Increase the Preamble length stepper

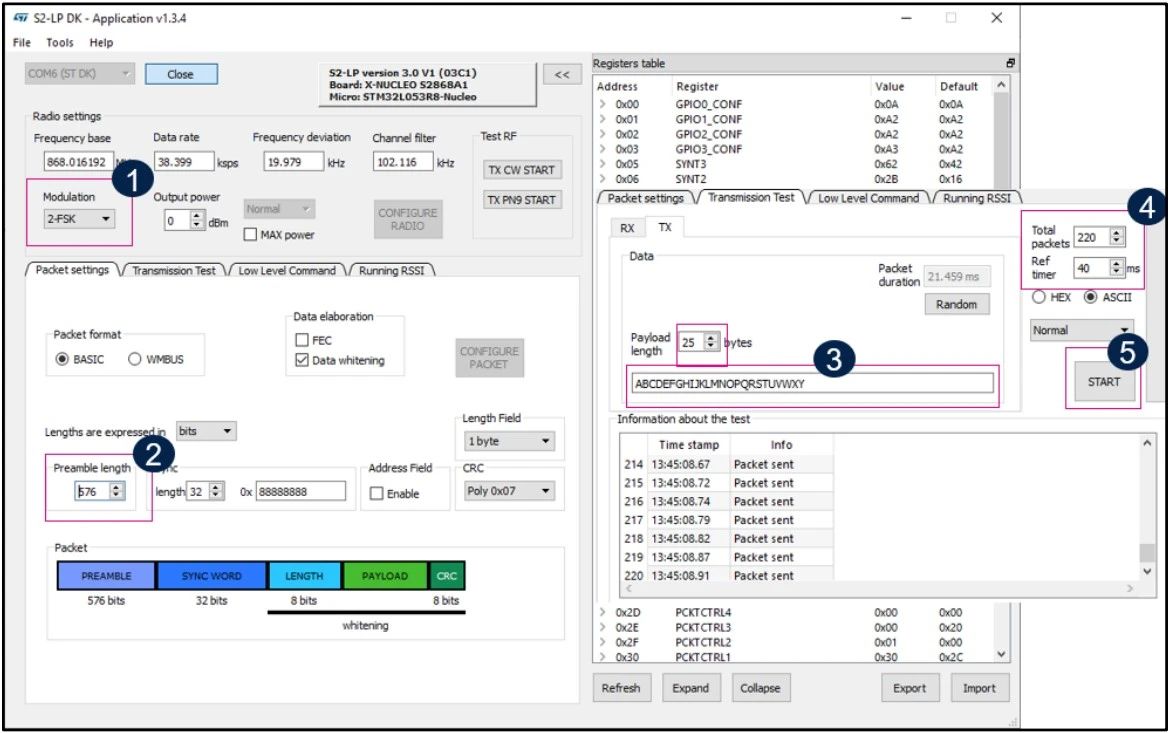click(x=116, y=487)
